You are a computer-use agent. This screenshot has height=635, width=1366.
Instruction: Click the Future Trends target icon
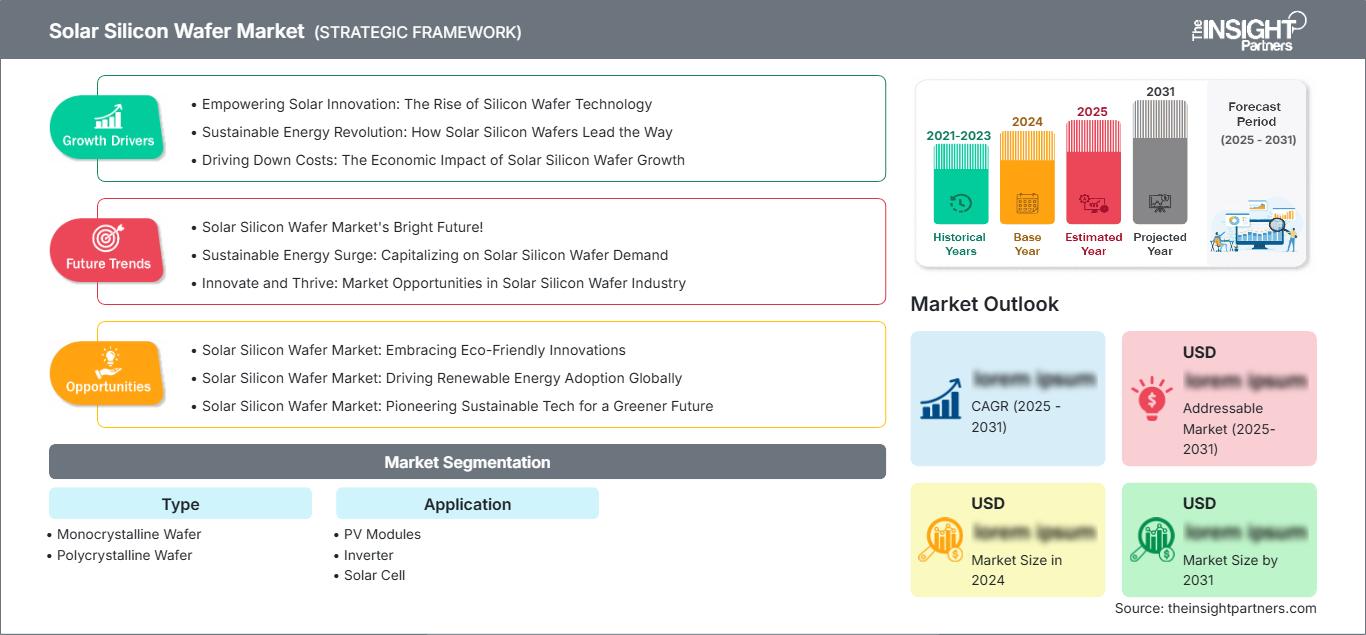click(108, 239)
